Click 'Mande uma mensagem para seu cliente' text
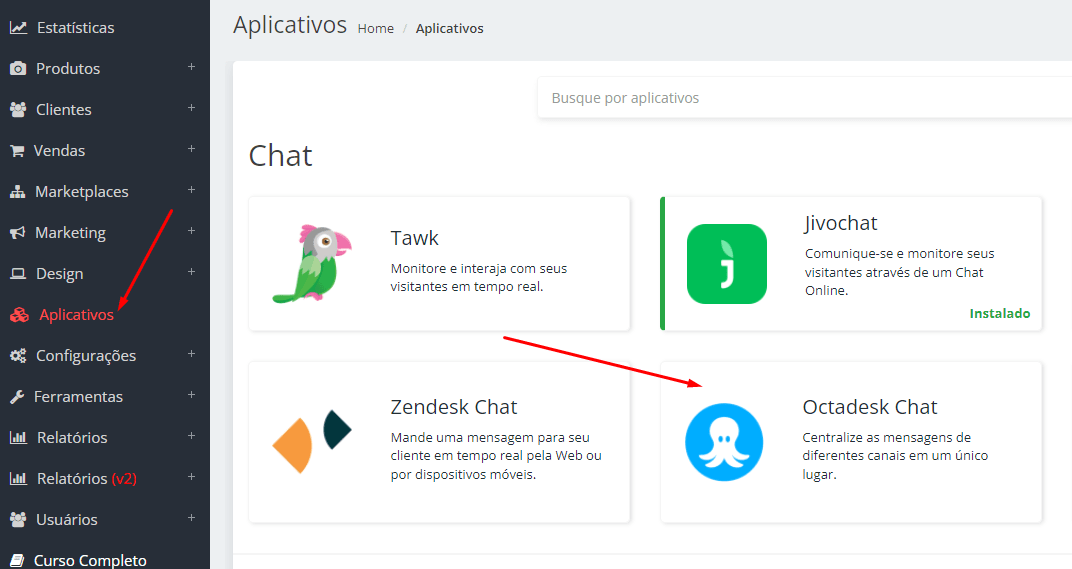Image resolution: width=1072 pixels, height=569 pixels. [x=496, y=455]
